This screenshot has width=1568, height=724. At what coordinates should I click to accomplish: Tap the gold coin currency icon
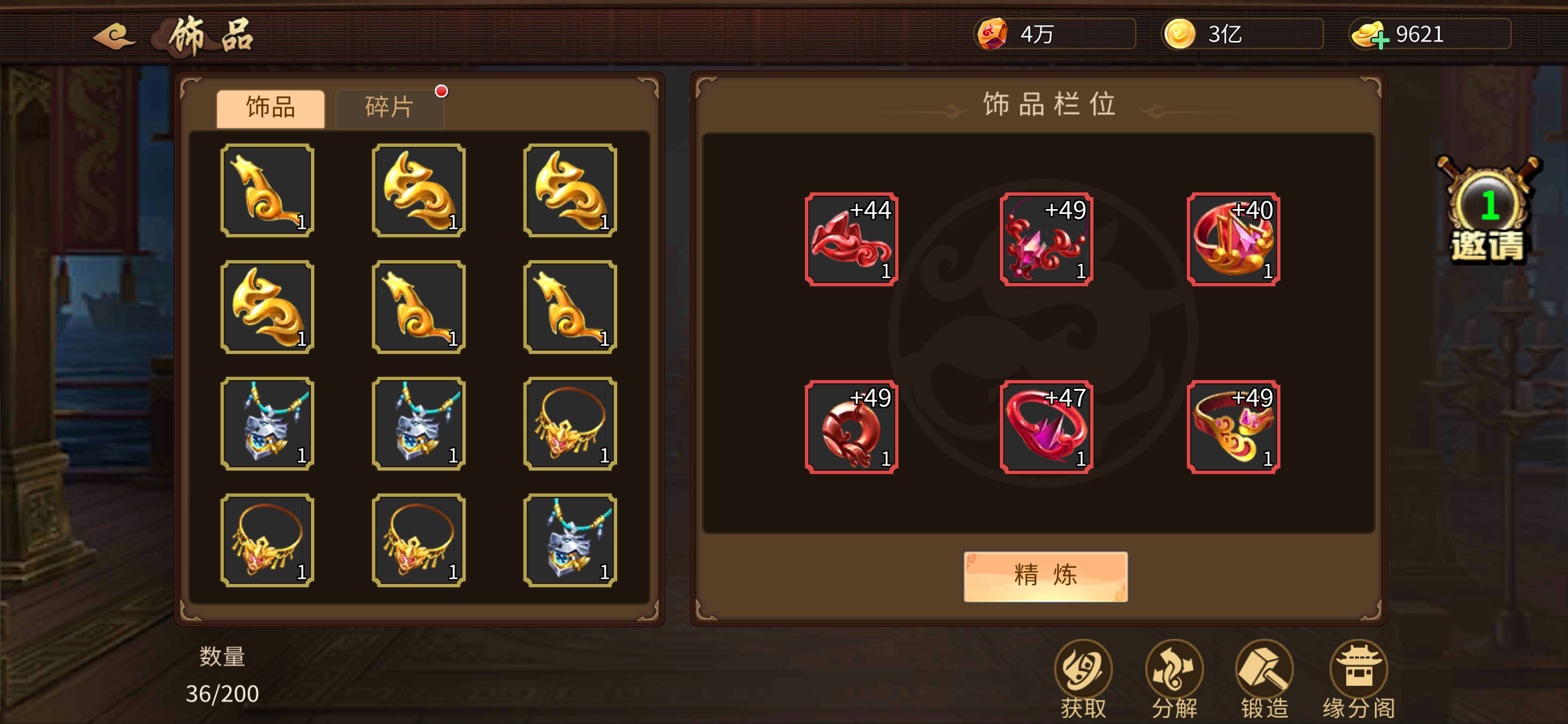click(1179, 34)
